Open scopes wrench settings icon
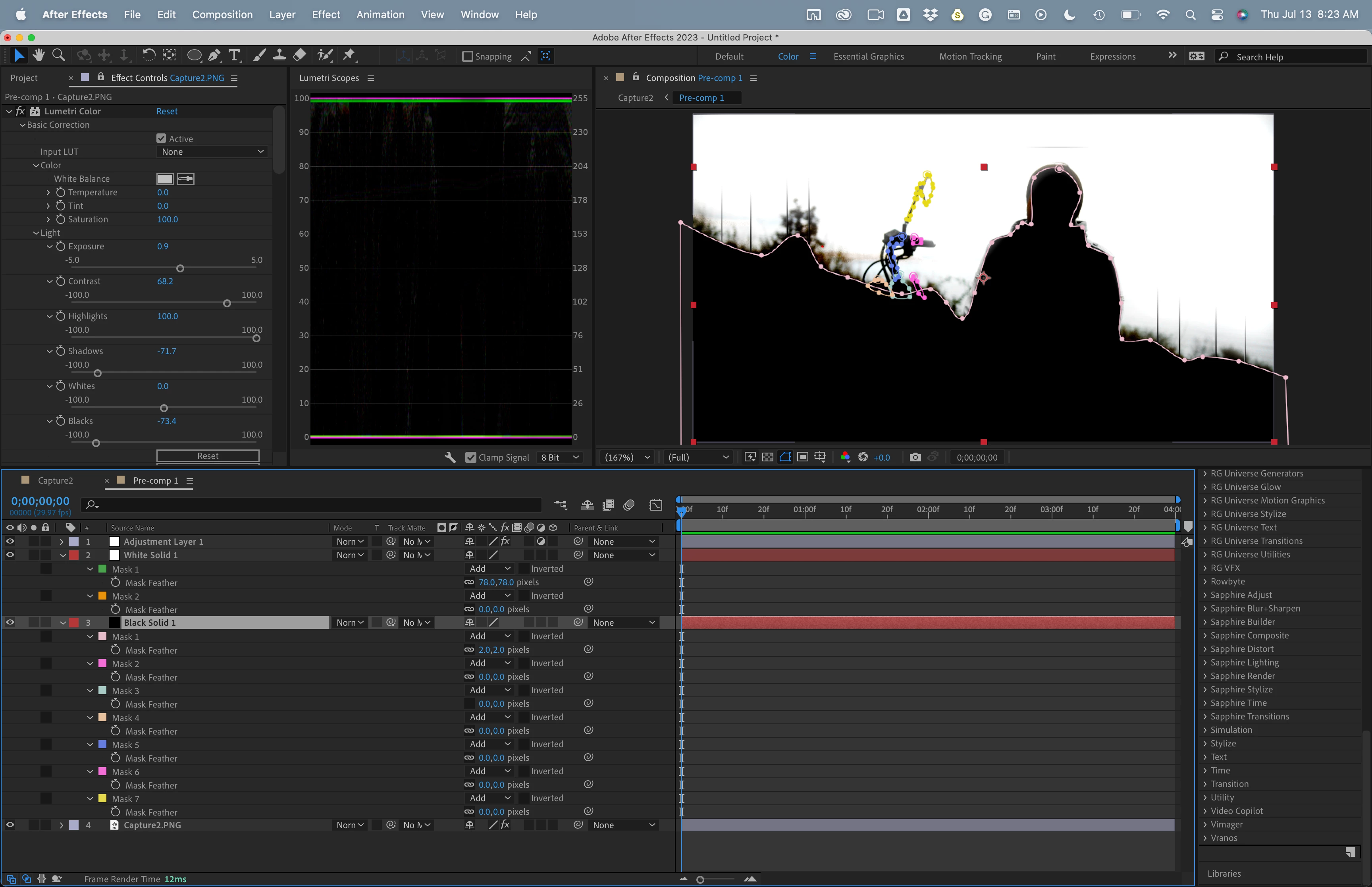1372x887 pixels. tap(450, 457)
